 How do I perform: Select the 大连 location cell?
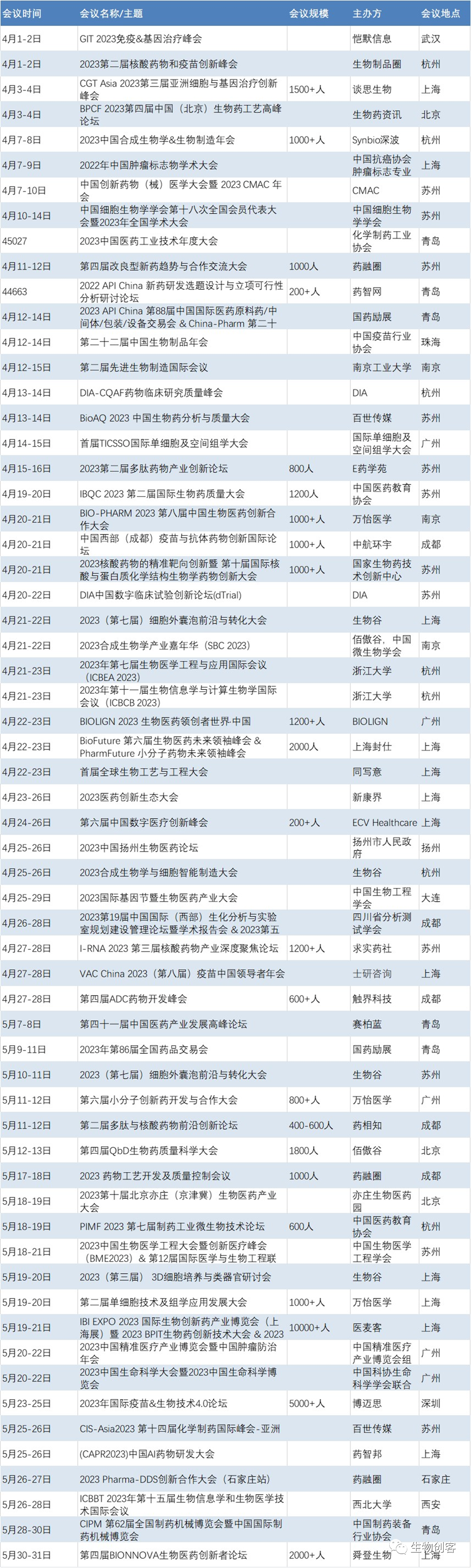point(431,898)
